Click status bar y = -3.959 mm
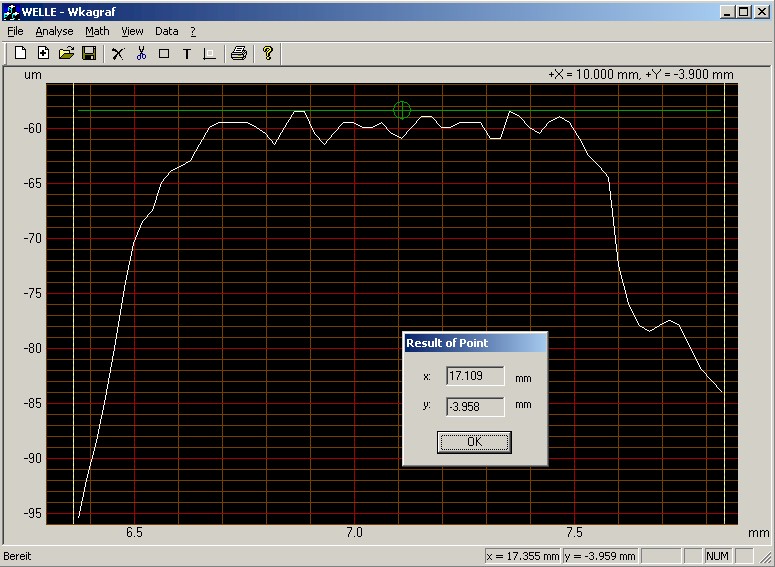 point(600,556)
